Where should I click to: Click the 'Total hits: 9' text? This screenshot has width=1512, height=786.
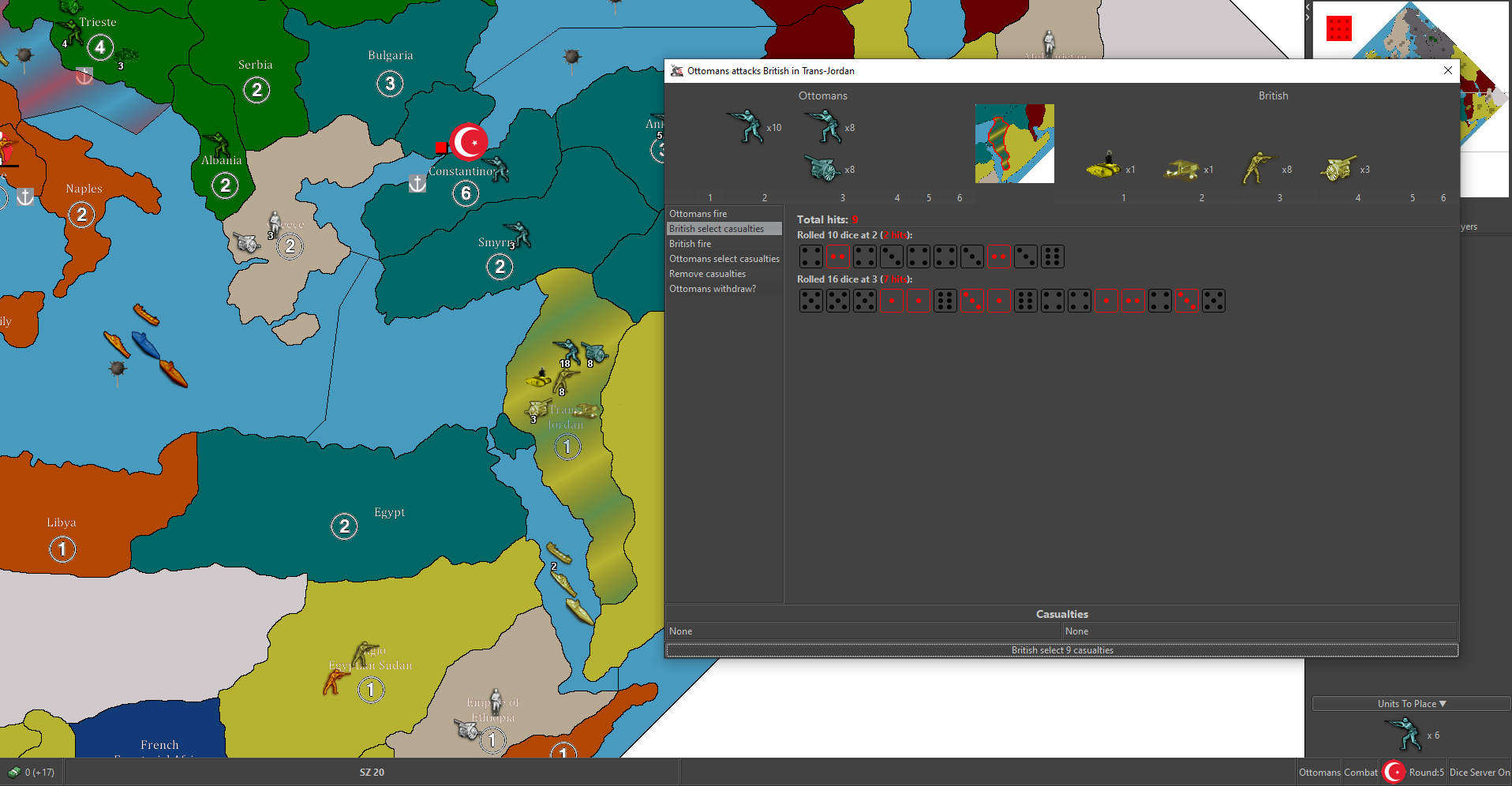pos(827,219)
